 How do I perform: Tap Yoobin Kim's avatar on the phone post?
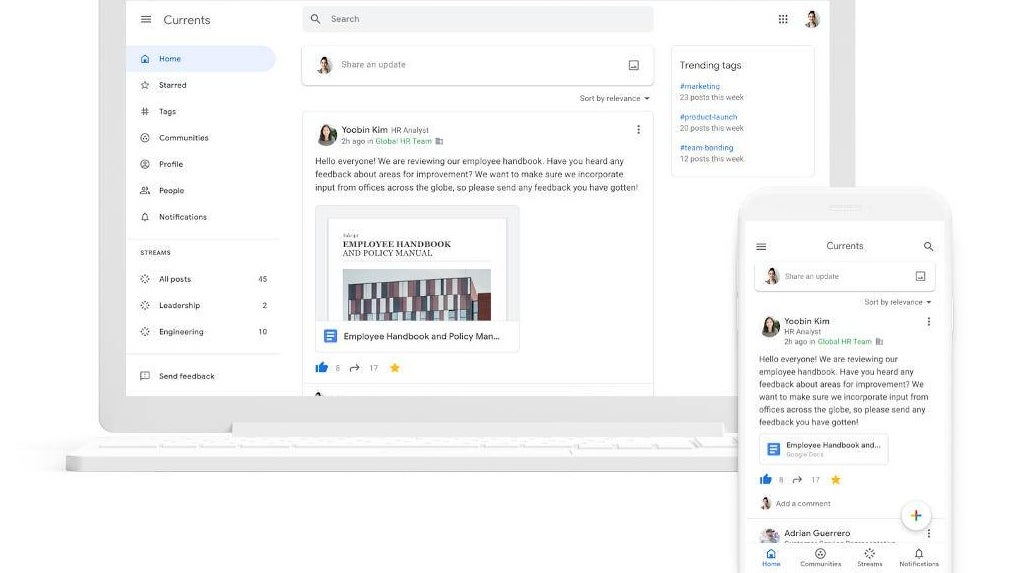tap(770, 326)
